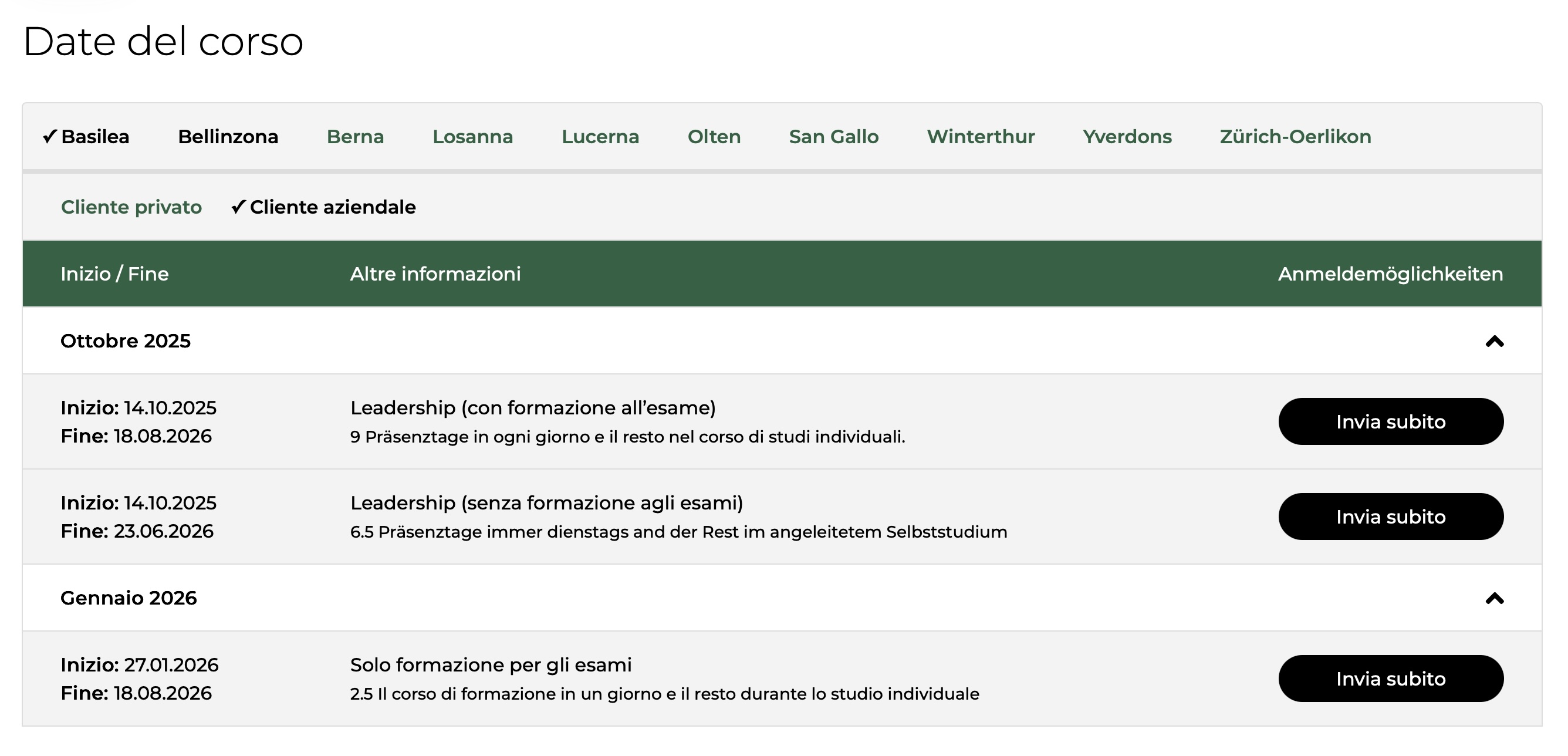Collapse the Ottobre 2025 section chevron
Viewport: 1568px width, 756px height.
[x=1494, y=341]
